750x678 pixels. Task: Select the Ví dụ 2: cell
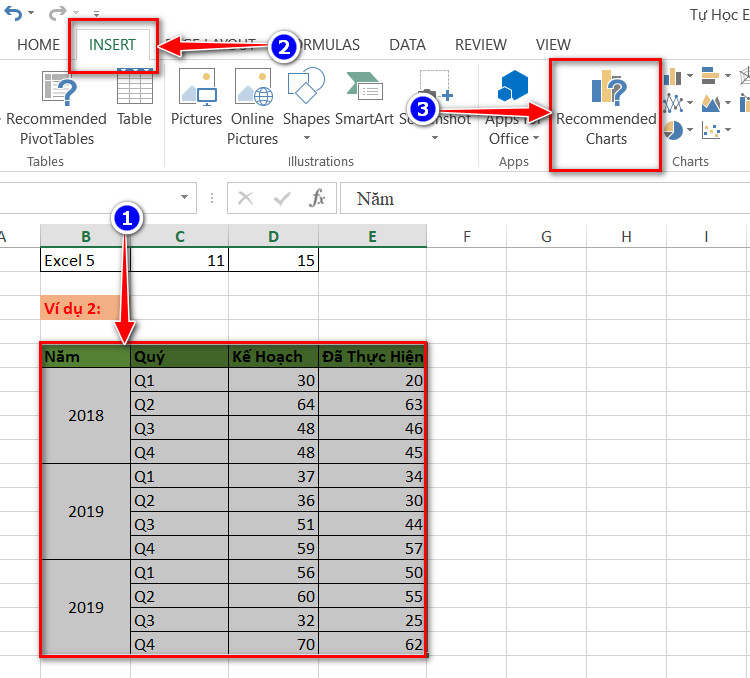85,308
